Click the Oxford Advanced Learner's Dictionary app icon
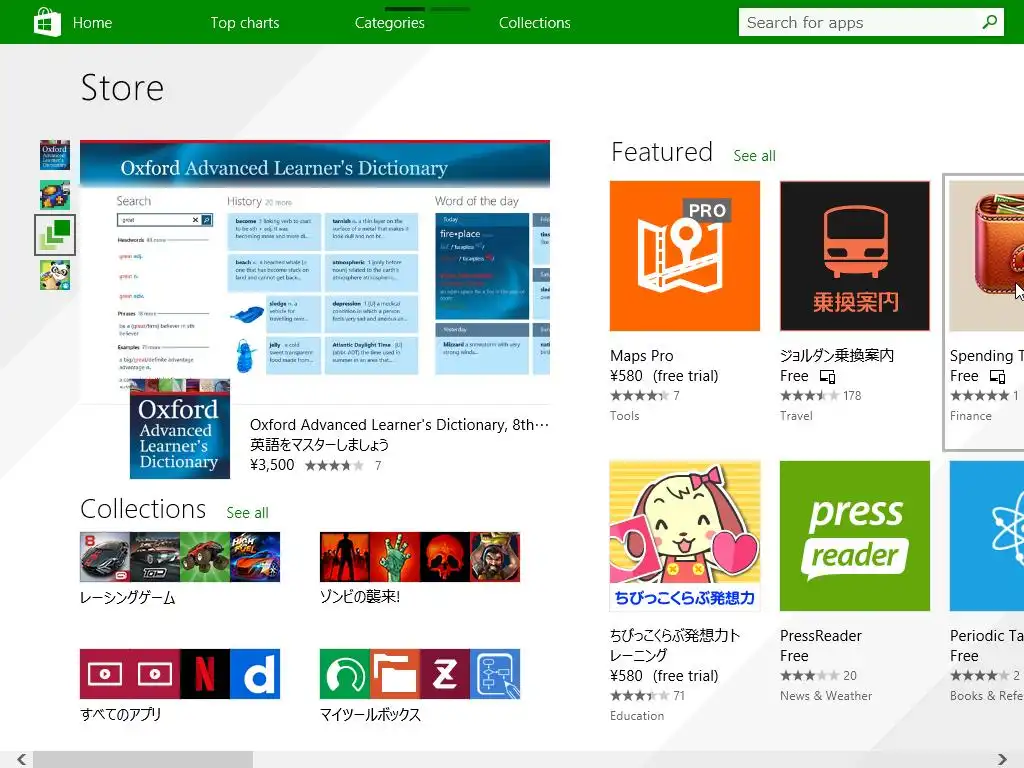The width and height of the screenshot is (1024, 768). pyautogui.click(x=180, y=429)
